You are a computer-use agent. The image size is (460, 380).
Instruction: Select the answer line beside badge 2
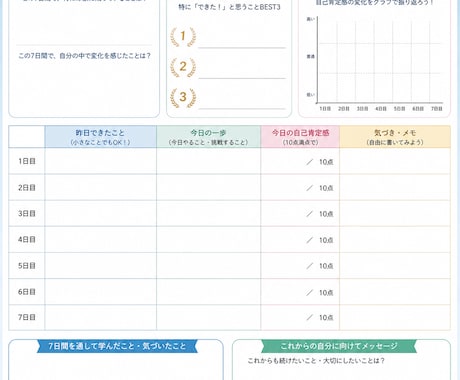point(242,78)
